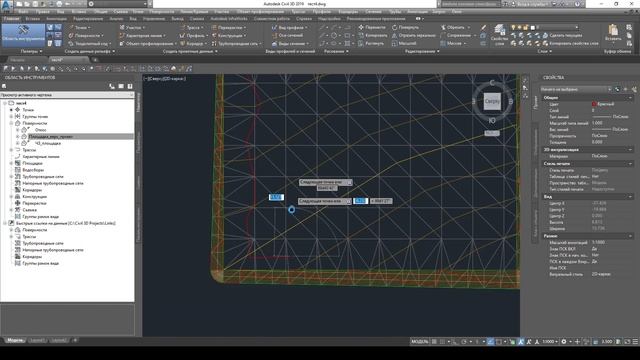This screenshot has width=640, height=360.
Task: Switch to the Редактирование ribbon tab
Action: coord(88,19)
